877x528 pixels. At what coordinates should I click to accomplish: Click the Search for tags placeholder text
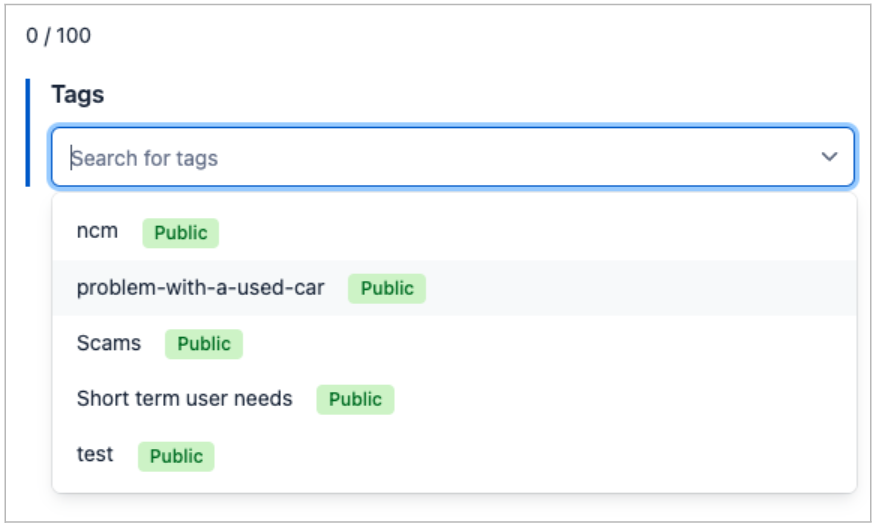146,158
